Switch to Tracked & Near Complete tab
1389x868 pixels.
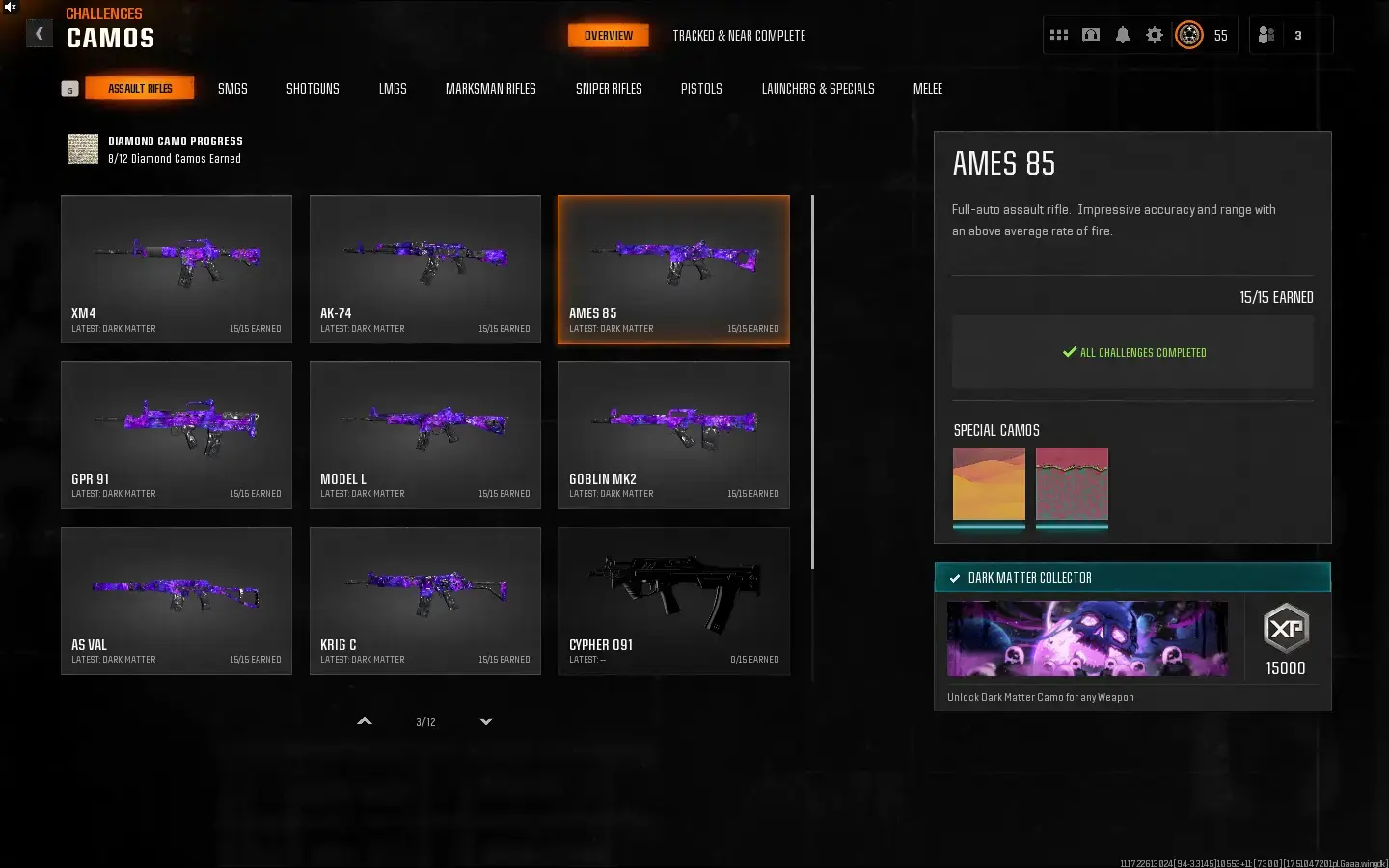pos(739,36)
